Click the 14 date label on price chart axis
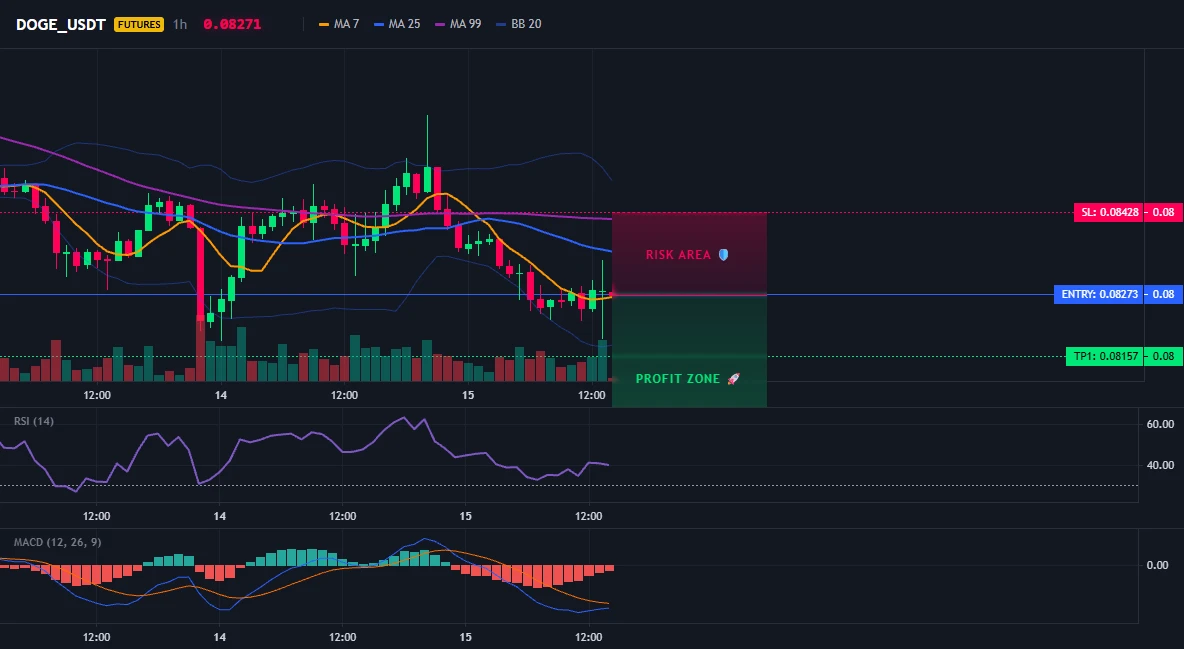This screenshot has height=649, width=1184. pos(220,395)
